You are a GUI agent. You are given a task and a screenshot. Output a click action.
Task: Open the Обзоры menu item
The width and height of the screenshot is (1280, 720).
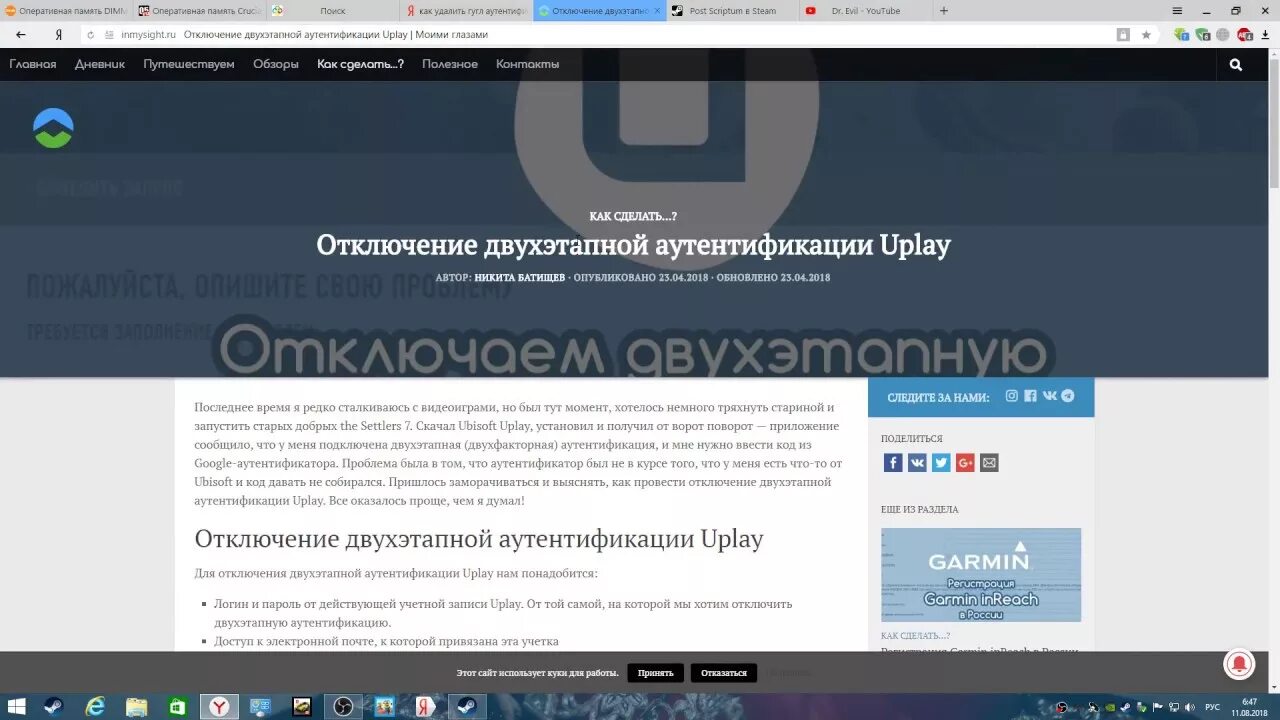click(x=276, y=64)
